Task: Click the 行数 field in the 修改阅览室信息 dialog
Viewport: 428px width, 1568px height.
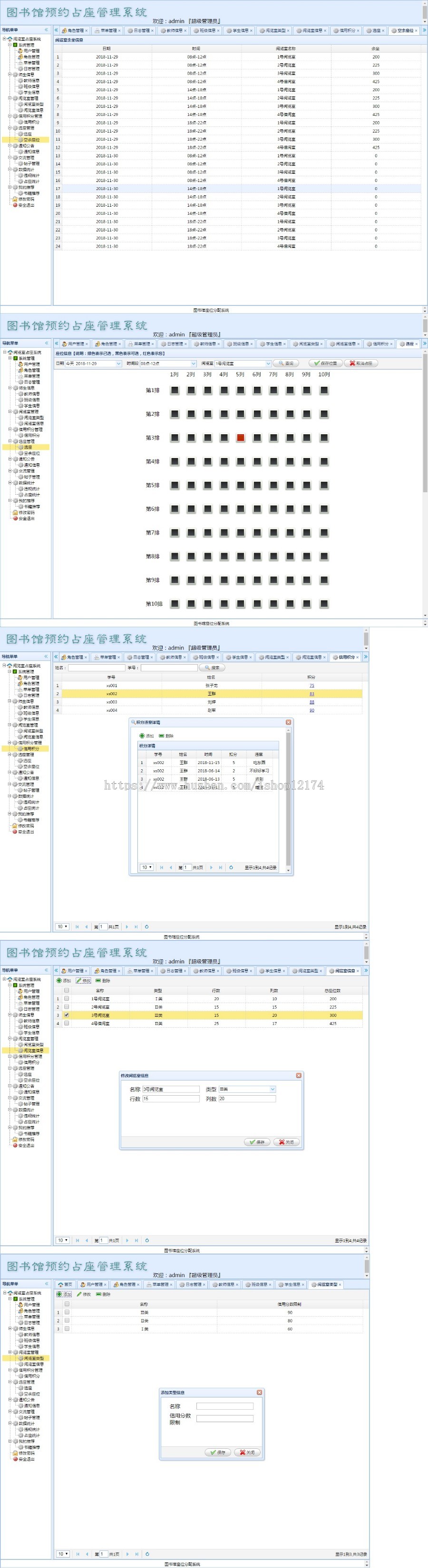Action: point(171,1100)
